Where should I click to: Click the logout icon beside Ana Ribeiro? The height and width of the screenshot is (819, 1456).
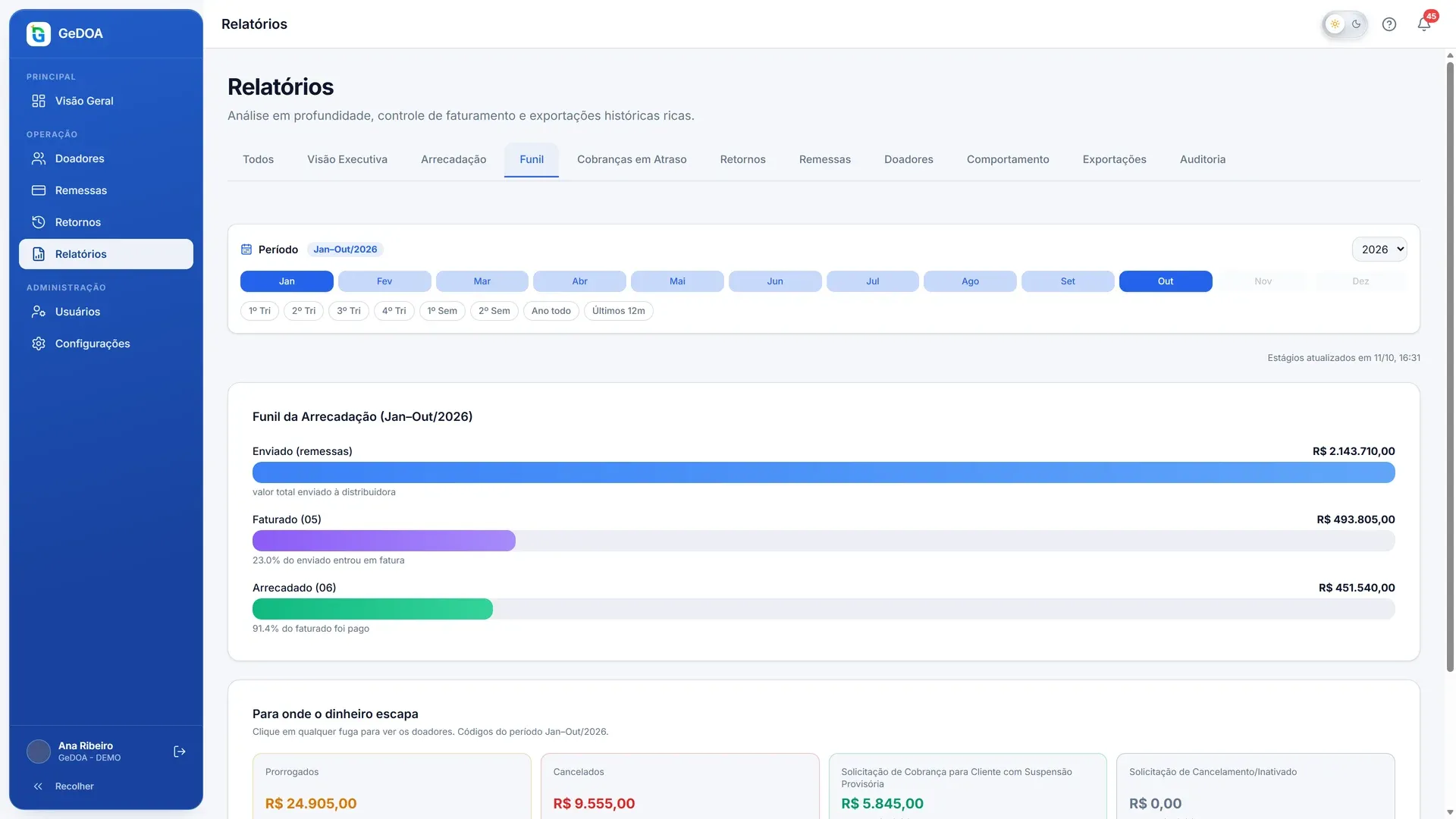click(180, 752)
